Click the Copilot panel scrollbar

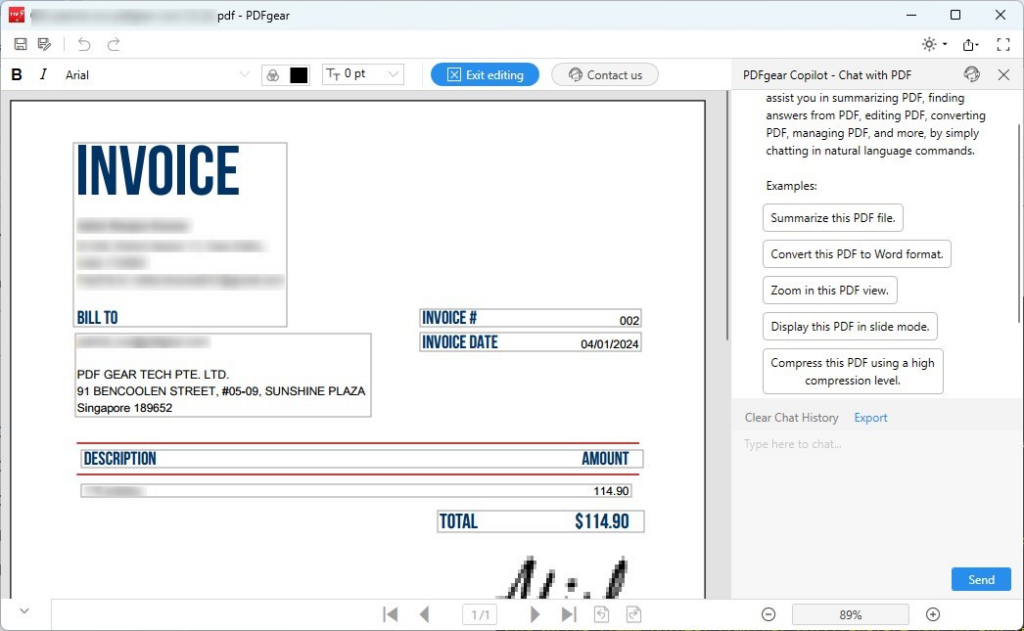point(1020,222)
